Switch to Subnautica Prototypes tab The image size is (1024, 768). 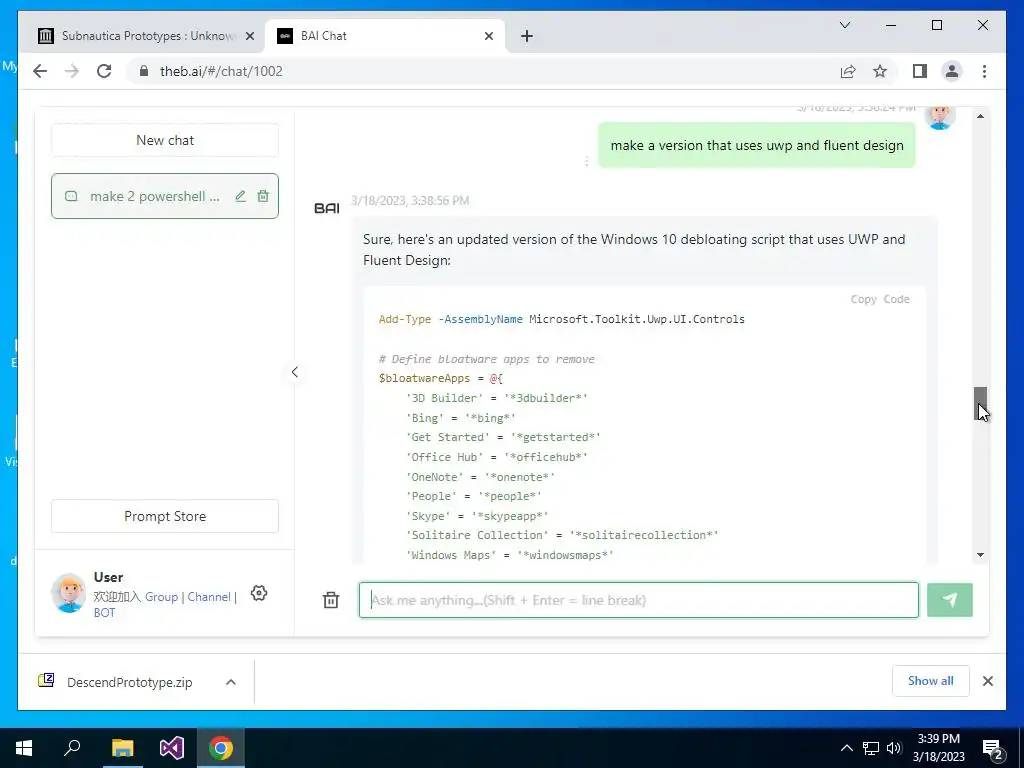coord(145,36)
